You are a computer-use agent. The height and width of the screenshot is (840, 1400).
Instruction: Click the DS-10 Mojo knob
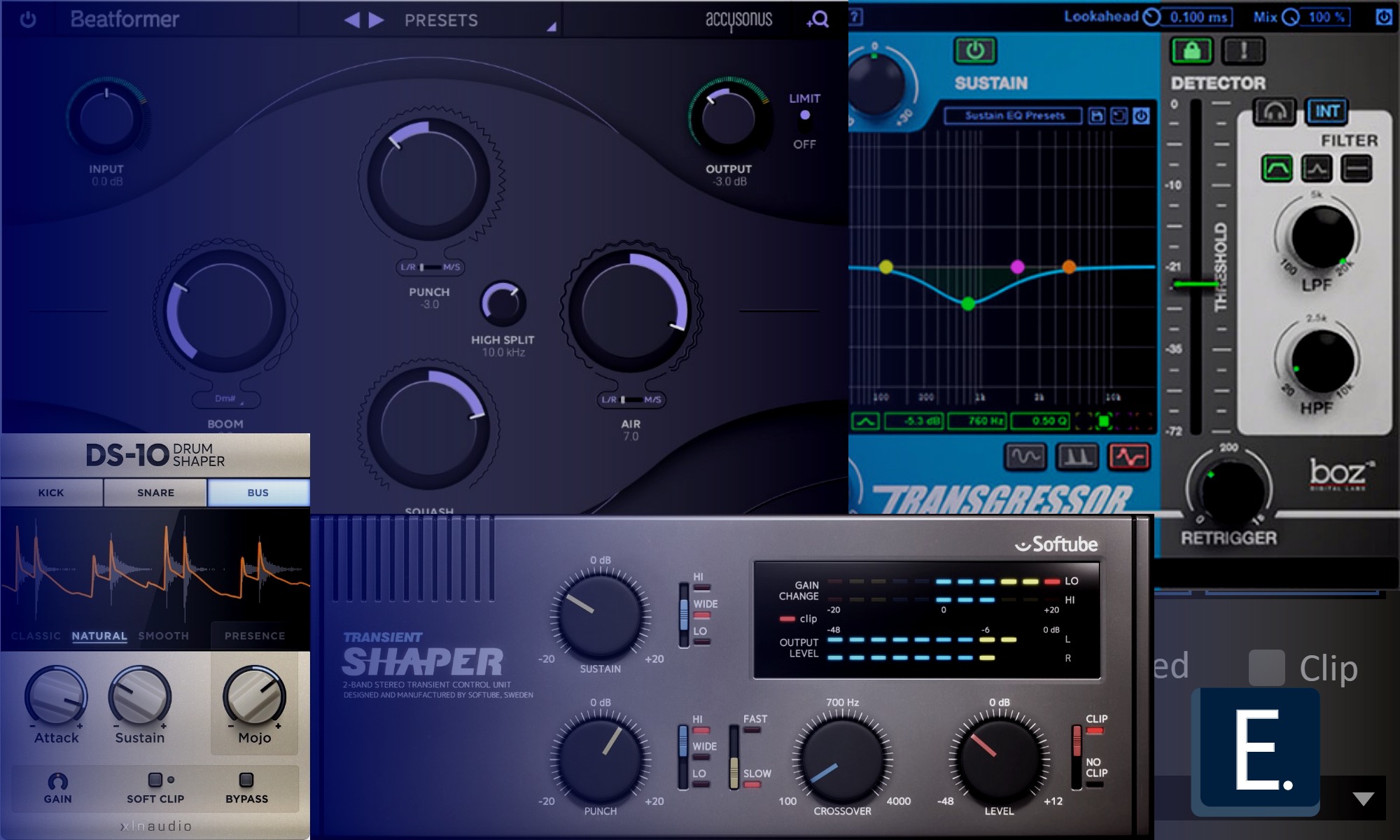point(254,696)
